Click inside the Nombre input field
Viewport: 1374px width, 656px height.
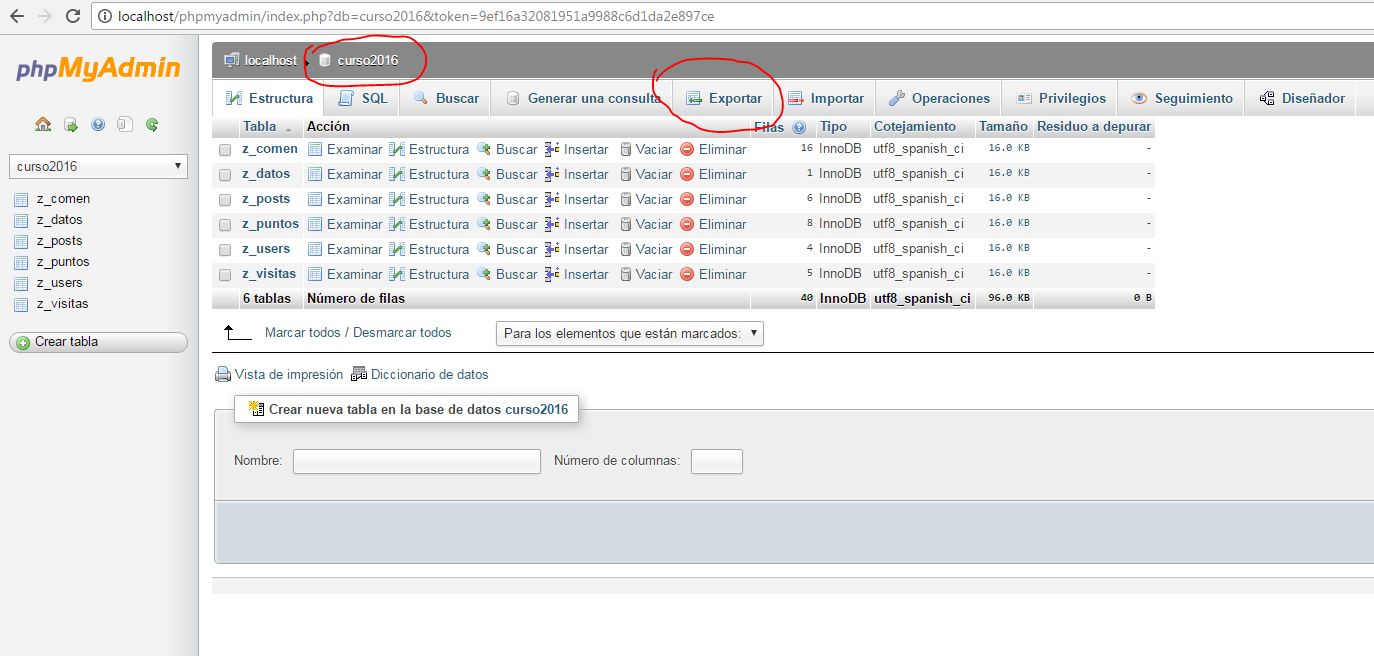pyautogui.click(x=416, y=461)
